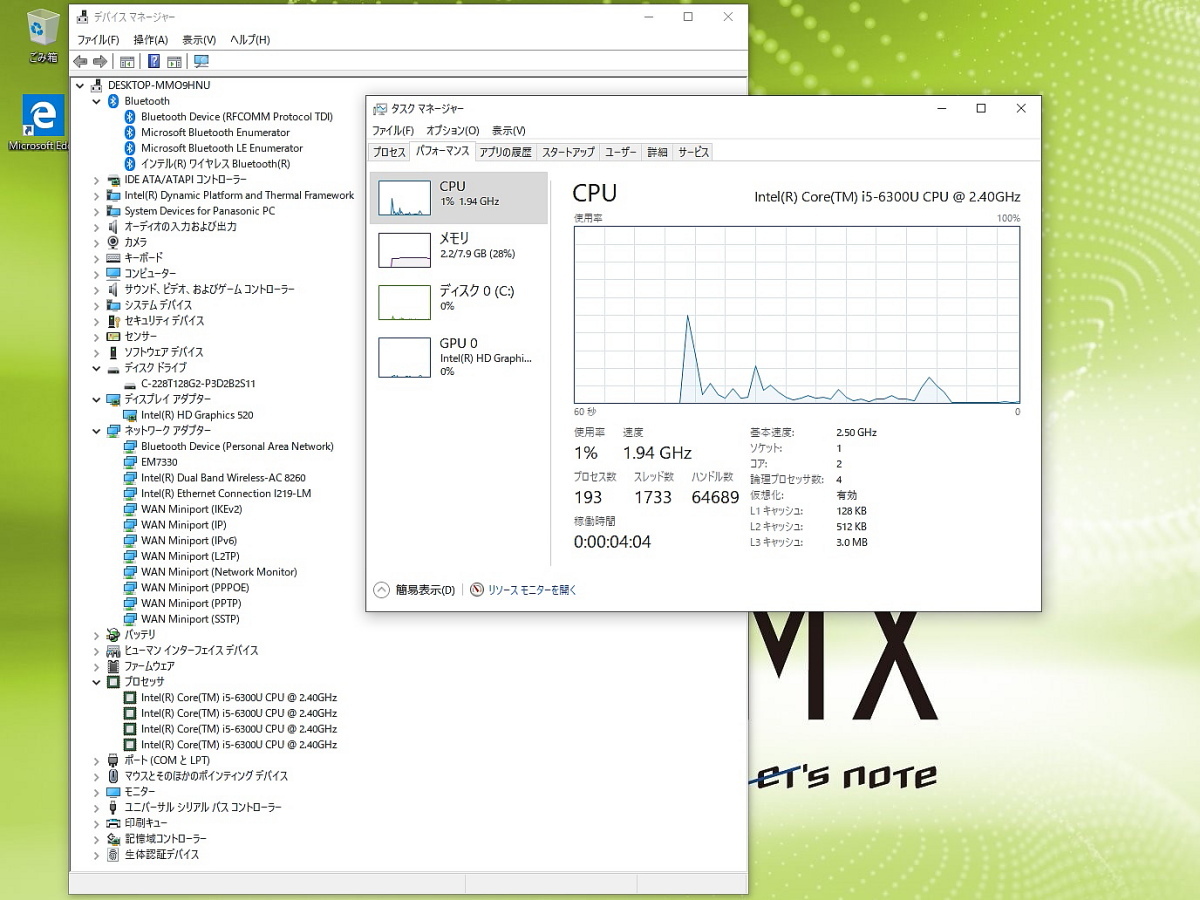
Task: Open Task Manager ファイル(F) menu
Action: (x=393, y=130)
